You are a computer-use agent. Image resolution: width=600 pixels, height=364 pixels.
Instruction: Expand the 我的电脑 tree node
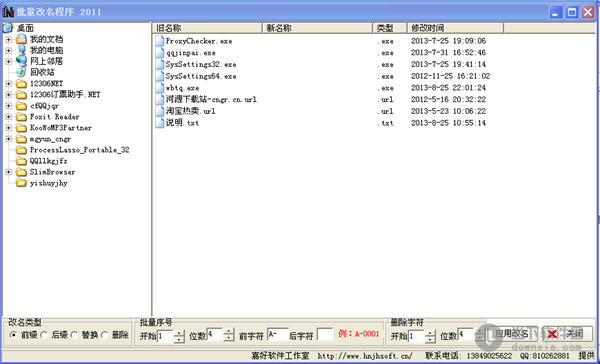click(x=8, y=51)
